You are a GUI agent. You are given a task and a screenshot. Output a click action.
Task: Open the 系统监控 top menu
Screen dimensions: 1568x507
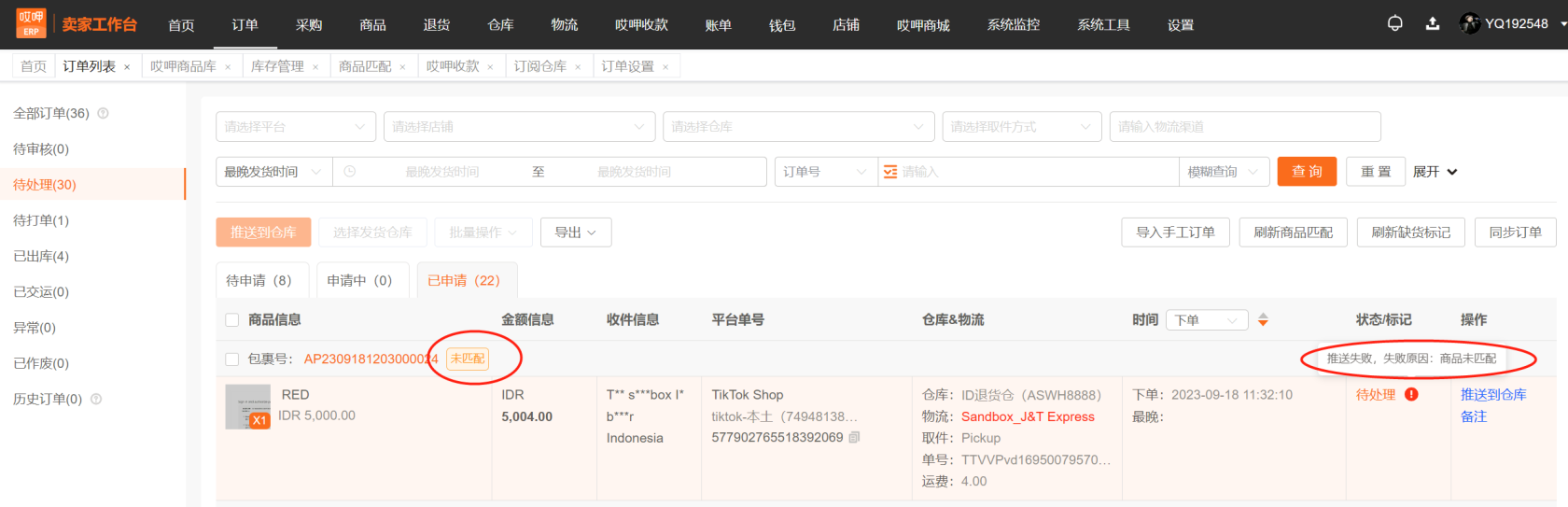(x=1014, y=24)
